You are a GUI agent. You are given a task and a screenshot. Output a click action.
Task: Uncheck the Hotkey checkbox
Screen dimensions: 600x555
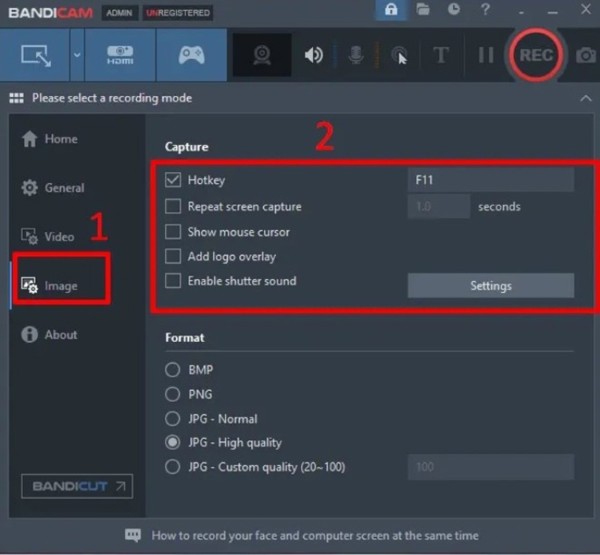click(173, 181)
